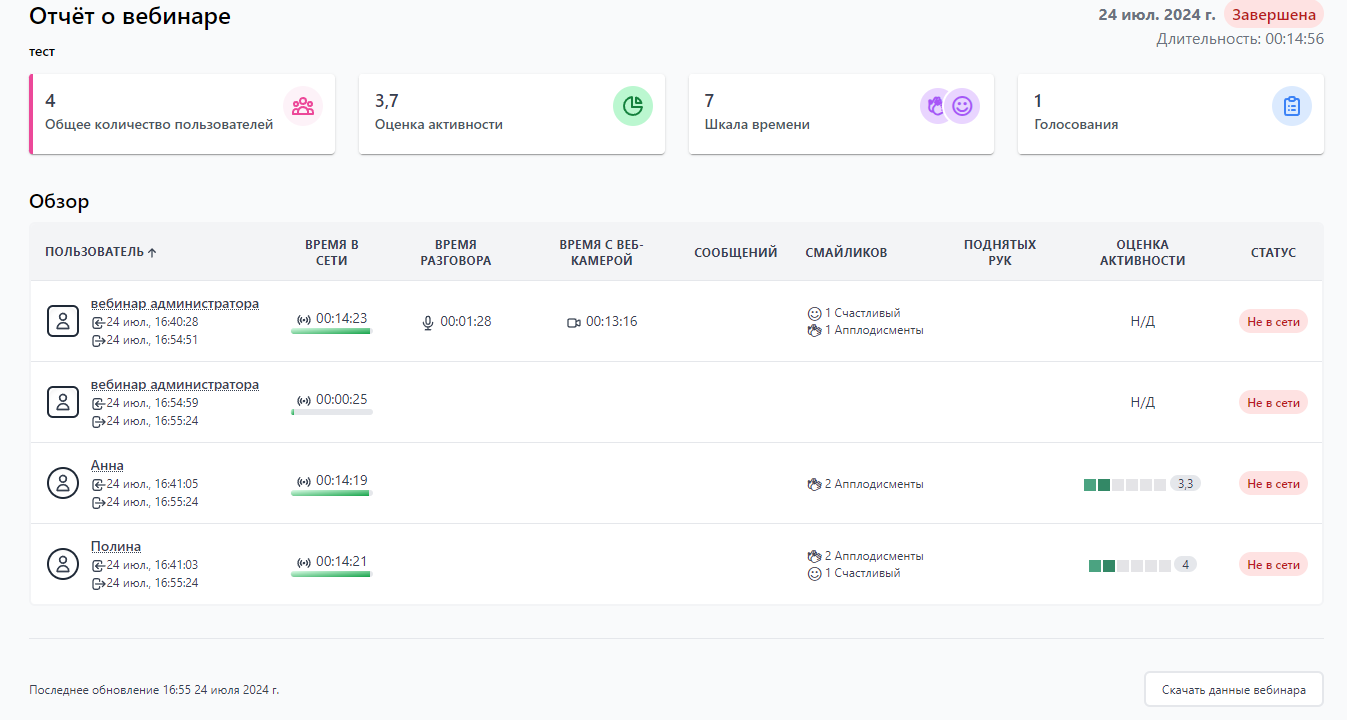Viewport: 1347px width, 720px height.
Task: Click the webcam icon next to 00:13:16
Action: pos(574,322)
